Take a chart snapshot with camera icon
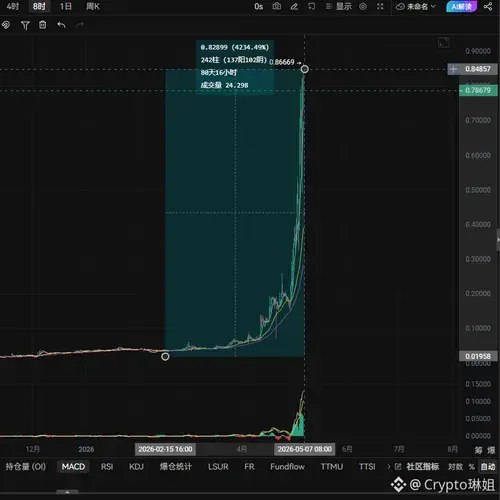Image resolution: width=500 pixels, height=500 pixels. pyautogui.click(x=277, y=6)
